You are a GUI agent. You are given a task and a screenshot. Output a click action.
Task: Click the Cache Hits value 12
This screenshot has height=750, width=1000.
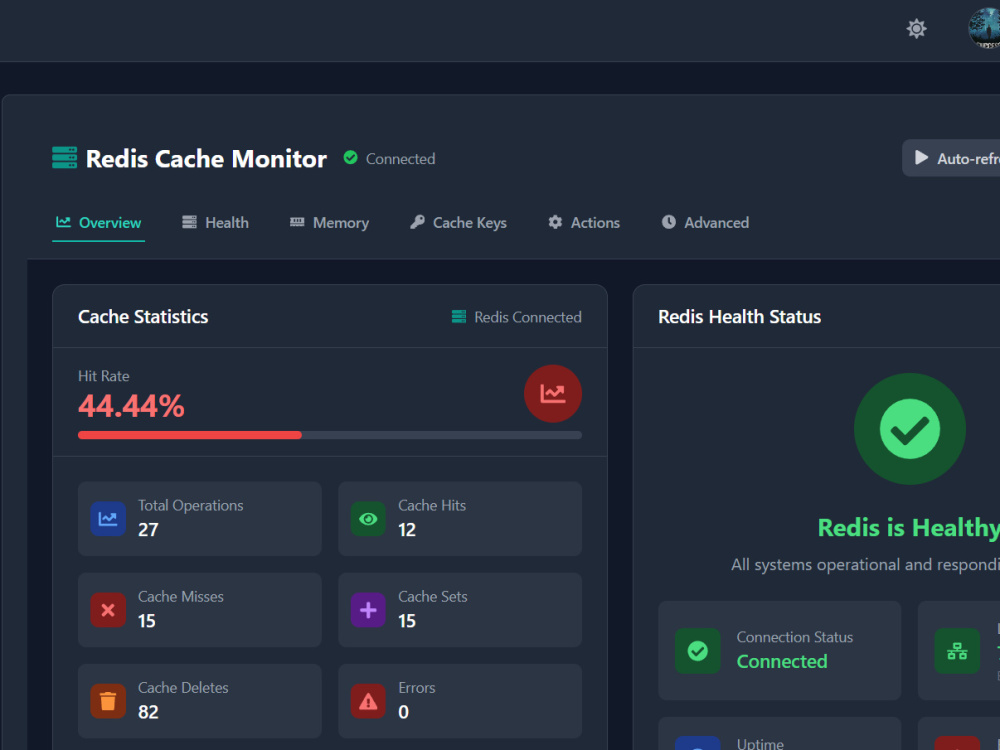point(407,529)
